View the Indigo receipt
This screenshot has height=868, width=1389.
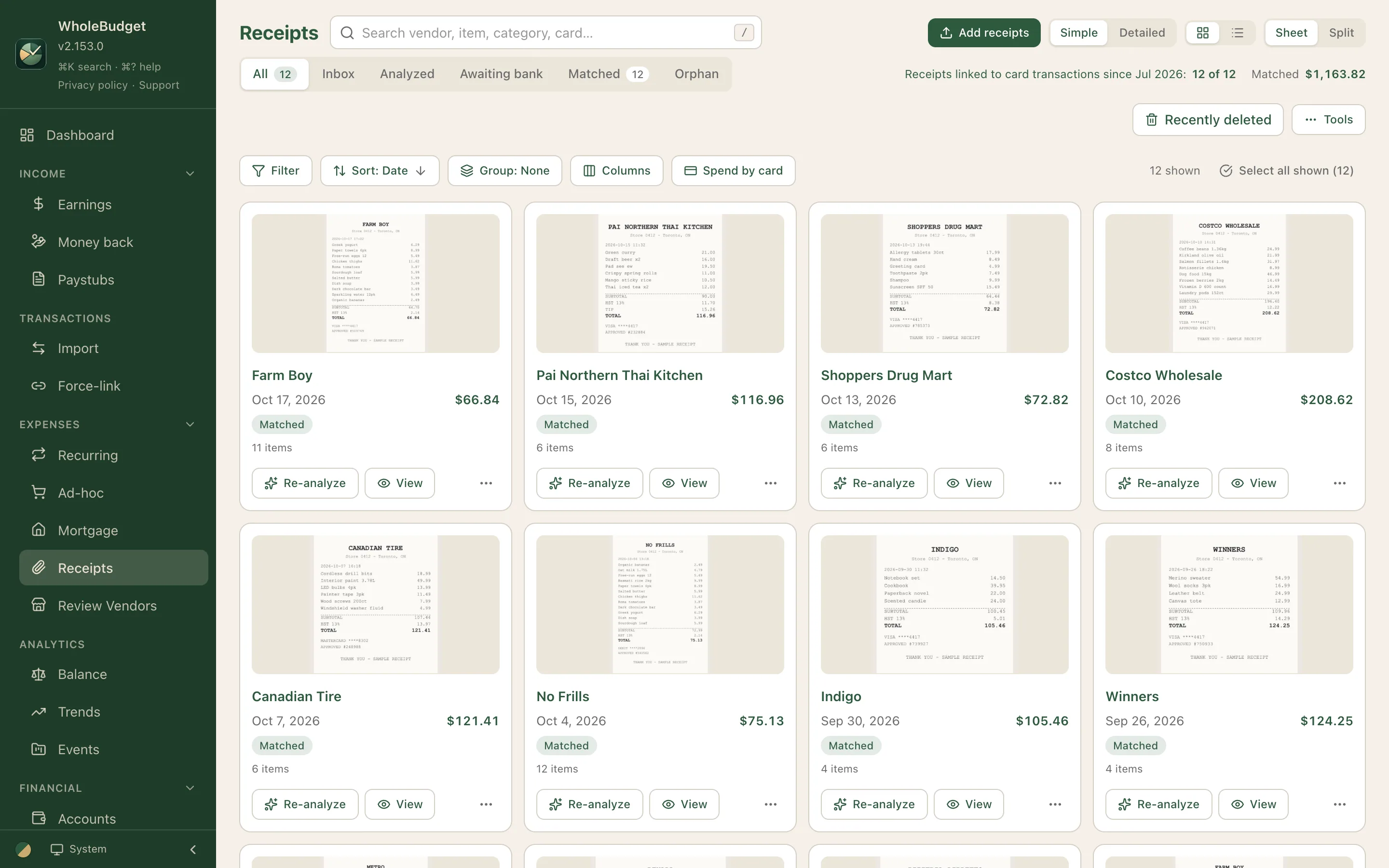[x=969, y=804]
